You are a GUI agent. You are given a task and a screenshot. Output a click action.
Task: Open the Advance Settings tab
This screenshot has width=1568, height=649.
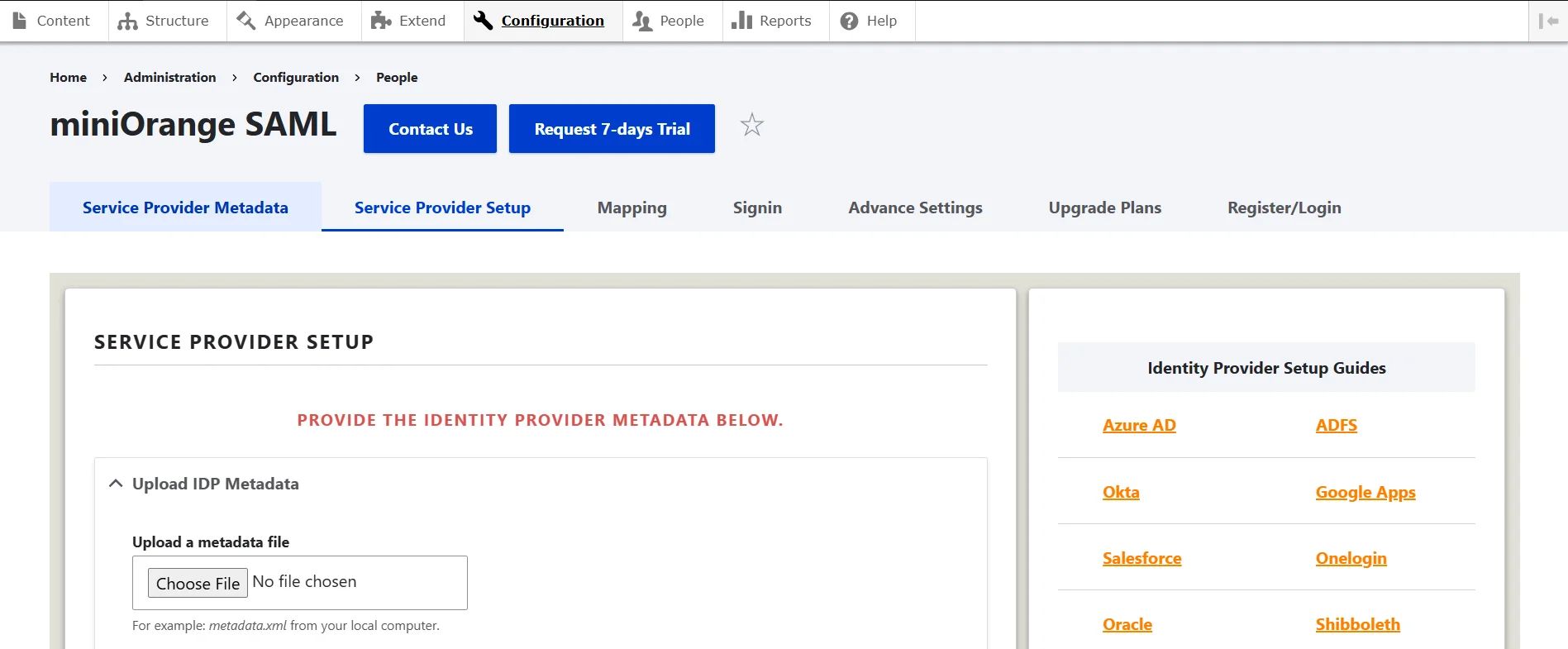pos(915,208)
